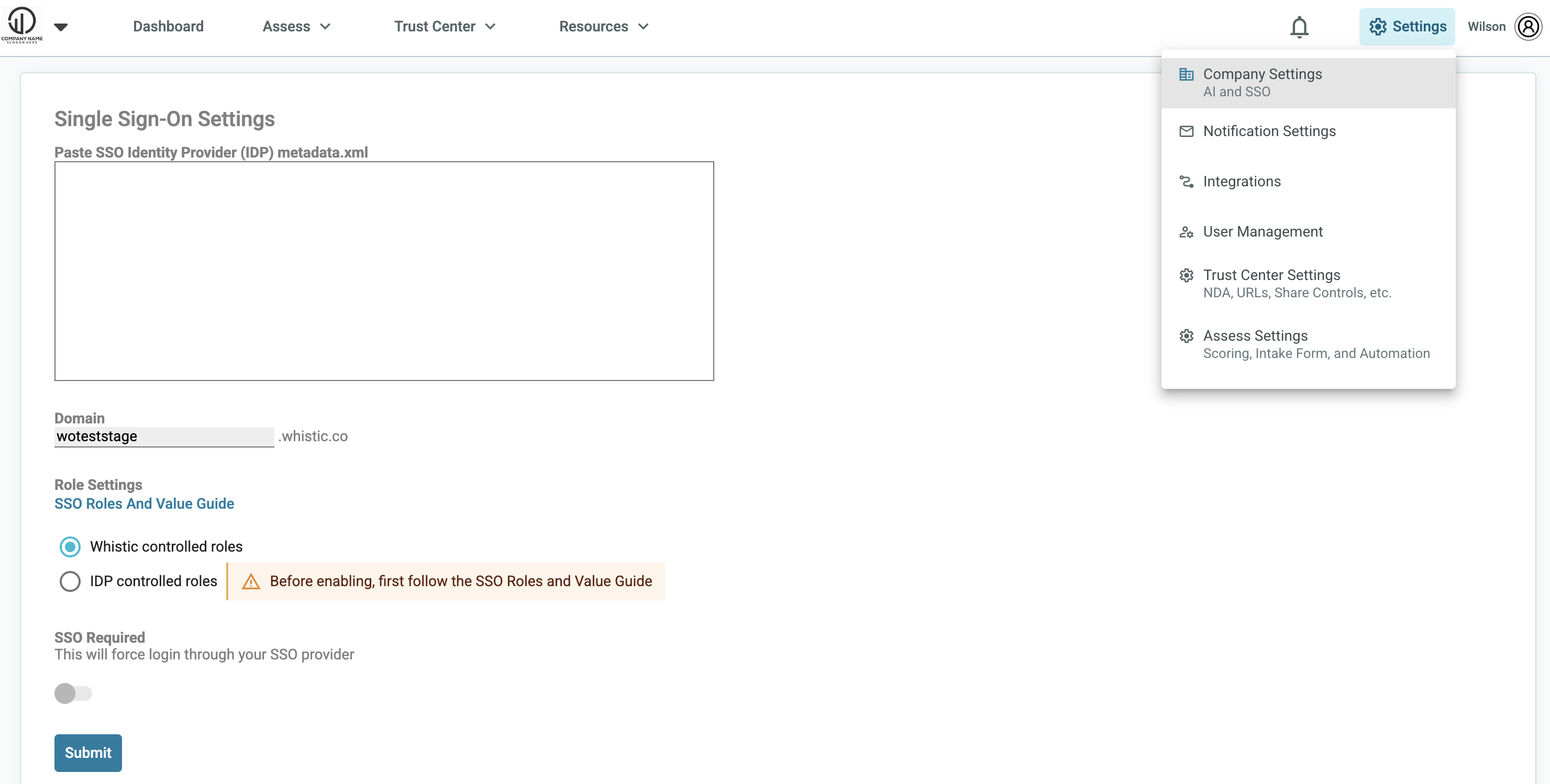
Task: Click the Single Sign-On Settings heading
Action: (164, 119)
